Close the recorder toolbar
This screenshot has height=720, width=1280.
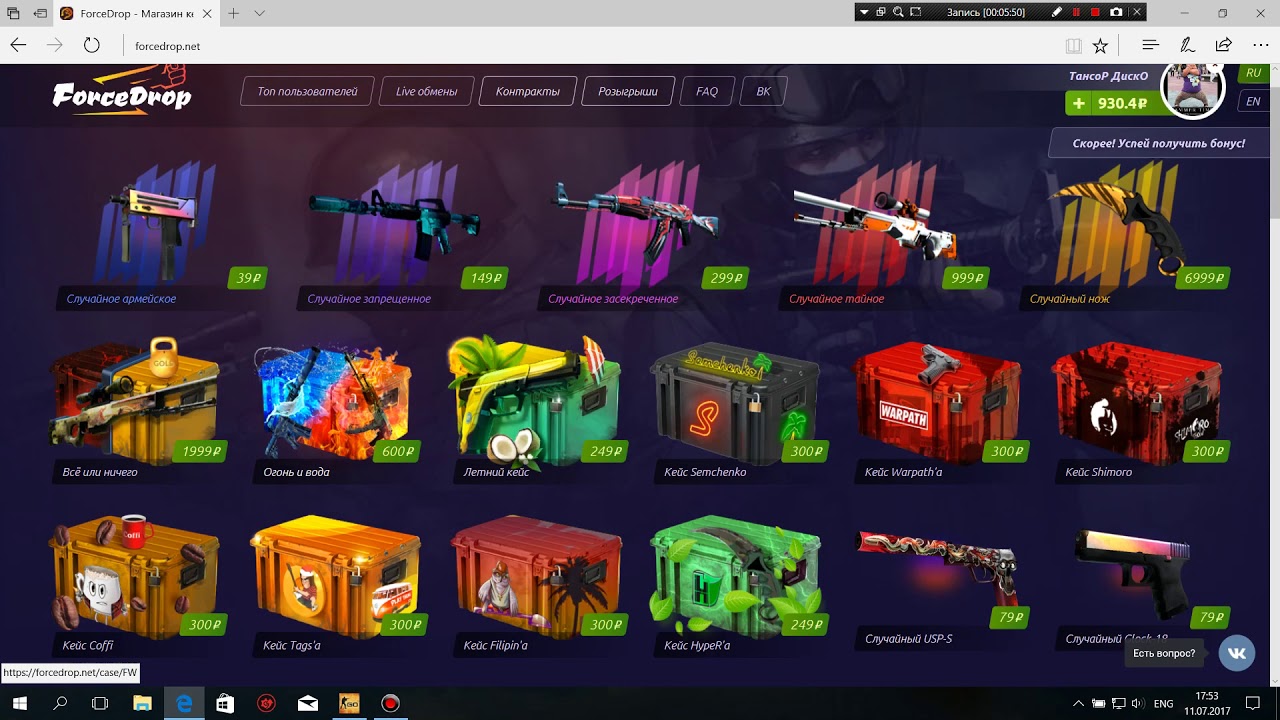(x=1137, y=12)
